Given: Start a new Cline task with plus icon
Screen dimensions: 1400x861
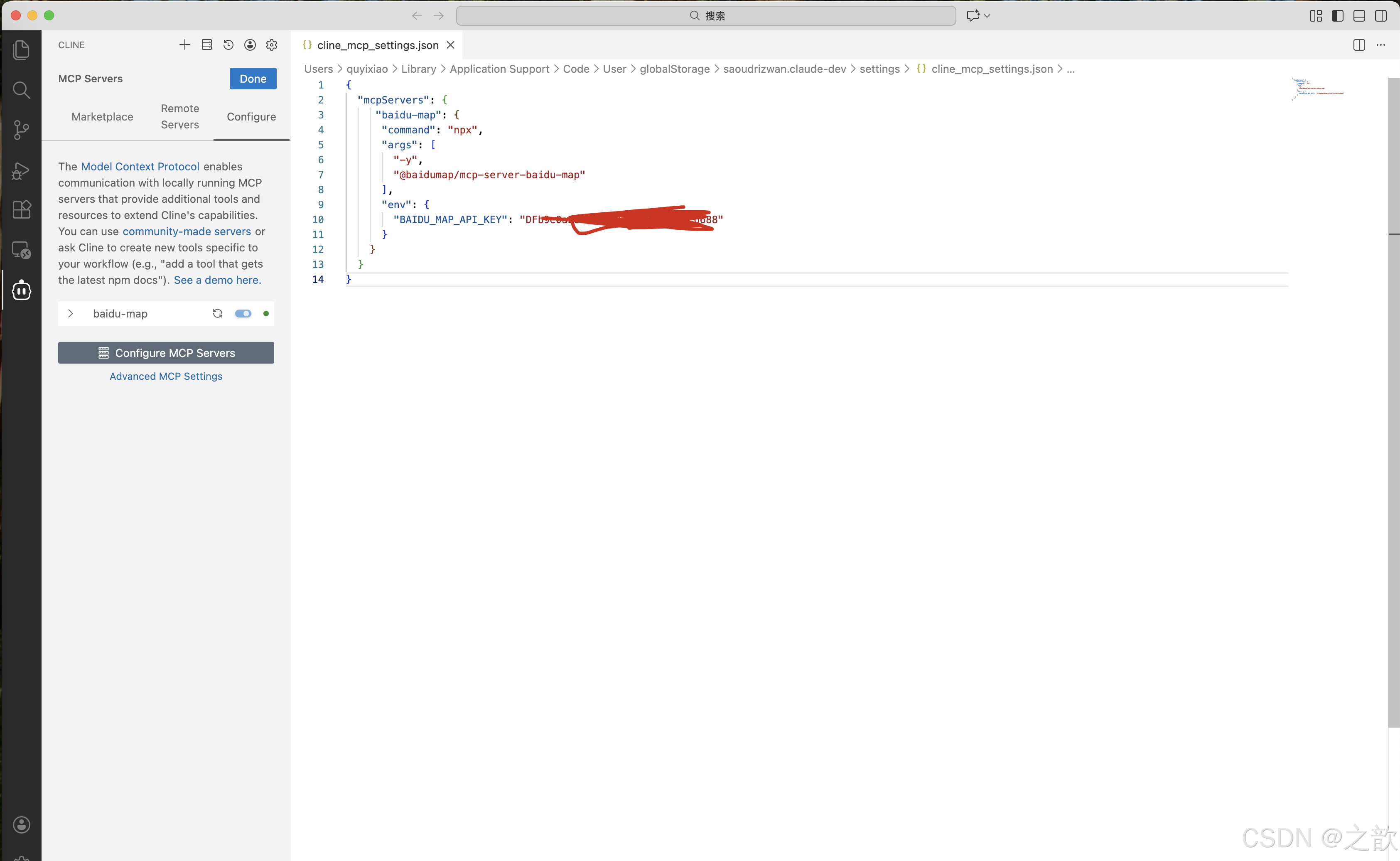Looking at the screenshot, I should click(x=184, y=45).
